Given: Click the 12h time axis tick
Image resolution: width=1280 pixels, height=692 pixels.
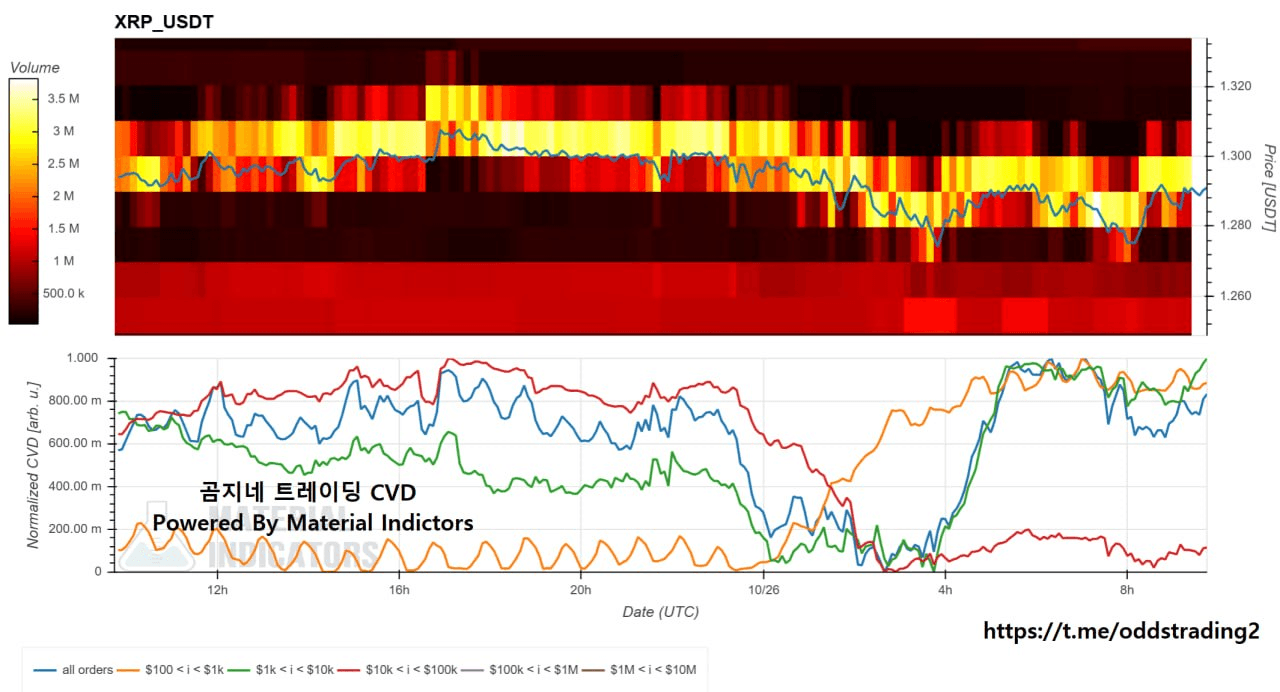Looking at the screenshot, I should tap(216, 589).
